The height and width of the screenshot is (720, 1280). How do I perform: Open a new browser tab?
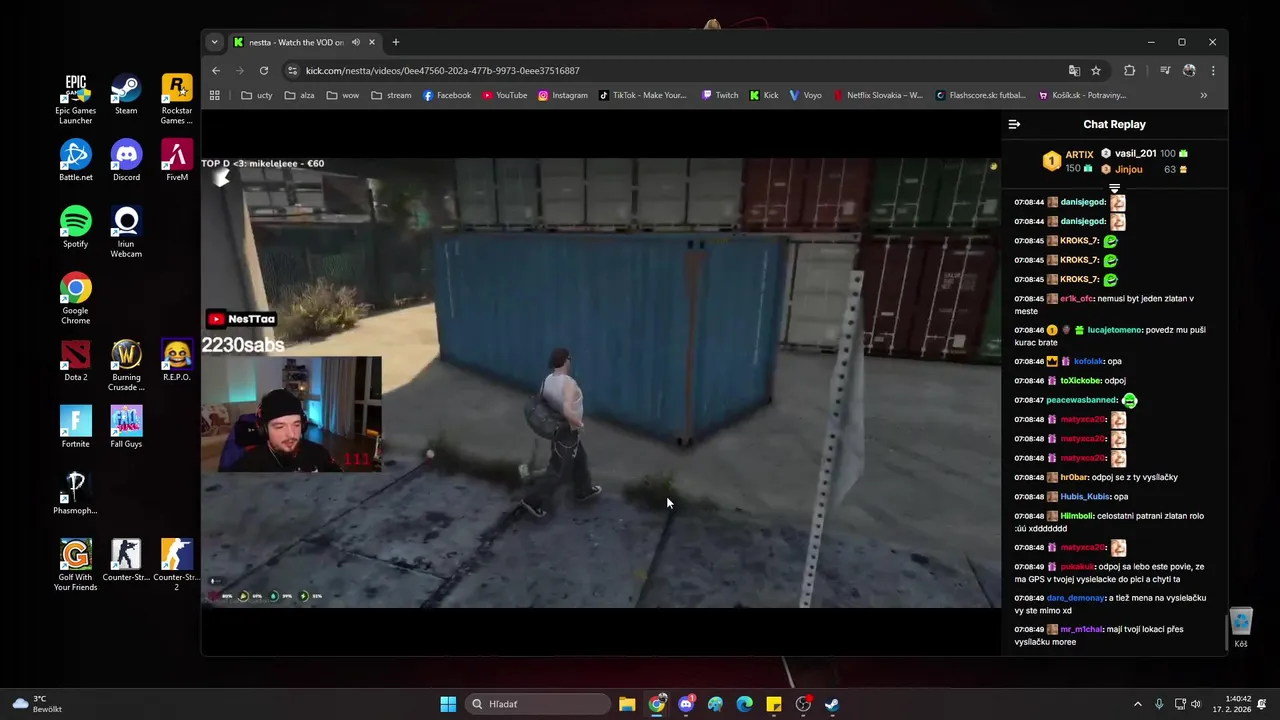pyautogui.click(x=396, y=42)
